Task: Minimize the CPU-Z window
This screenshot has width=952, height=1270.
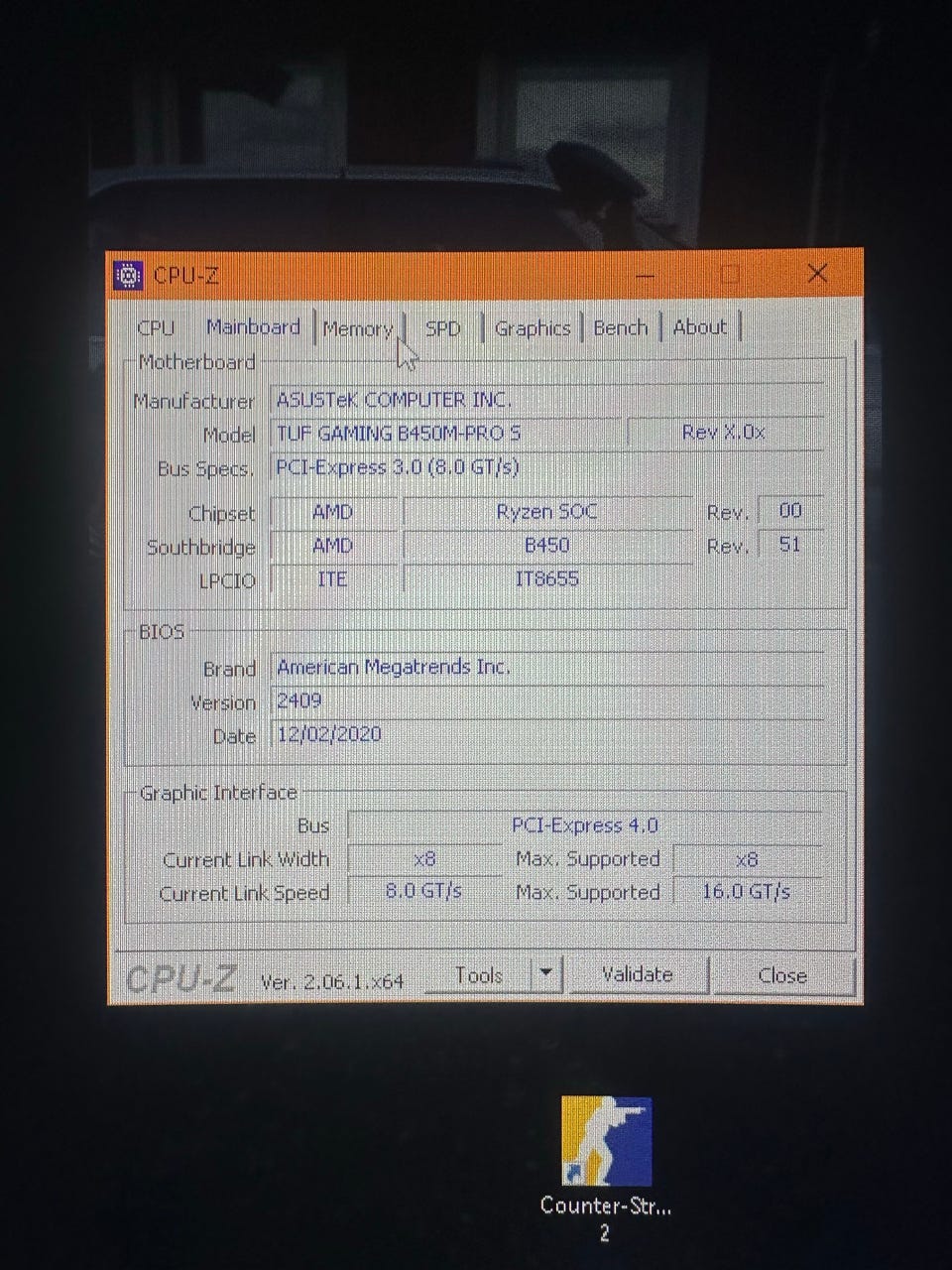Action: pos(647,275)
